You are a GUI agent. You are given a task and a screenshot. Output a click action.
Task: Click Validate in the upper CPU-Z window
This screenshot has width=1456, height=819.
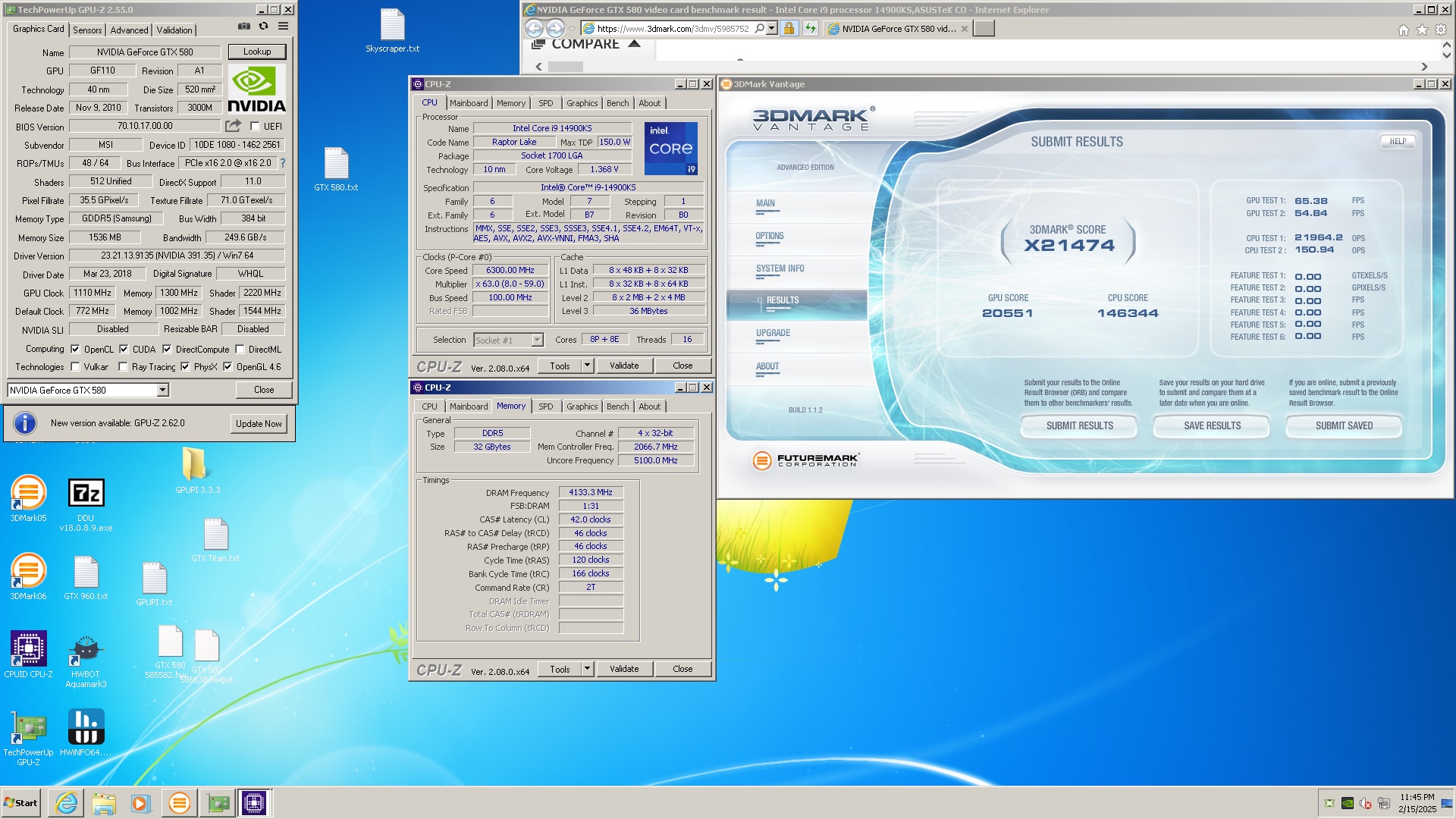click(624, 366)
